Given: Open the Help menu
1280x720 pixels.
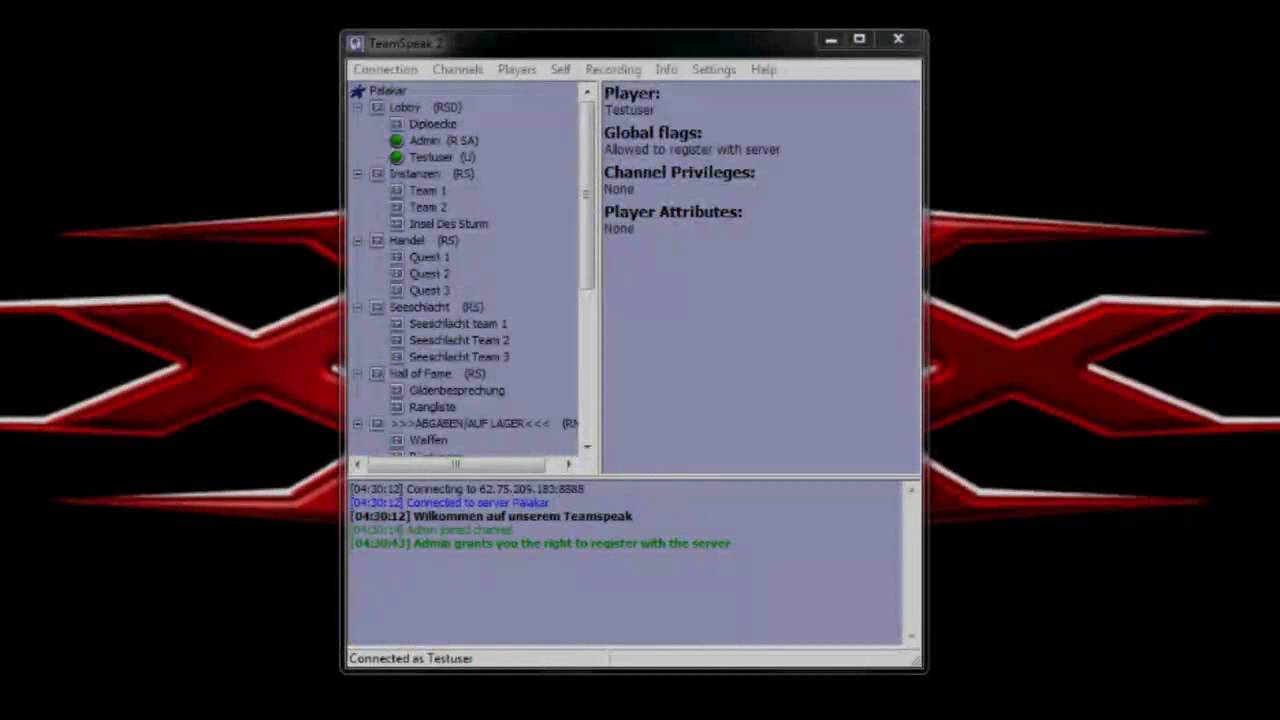Looking at the screenshot, I should click(763, 70).
